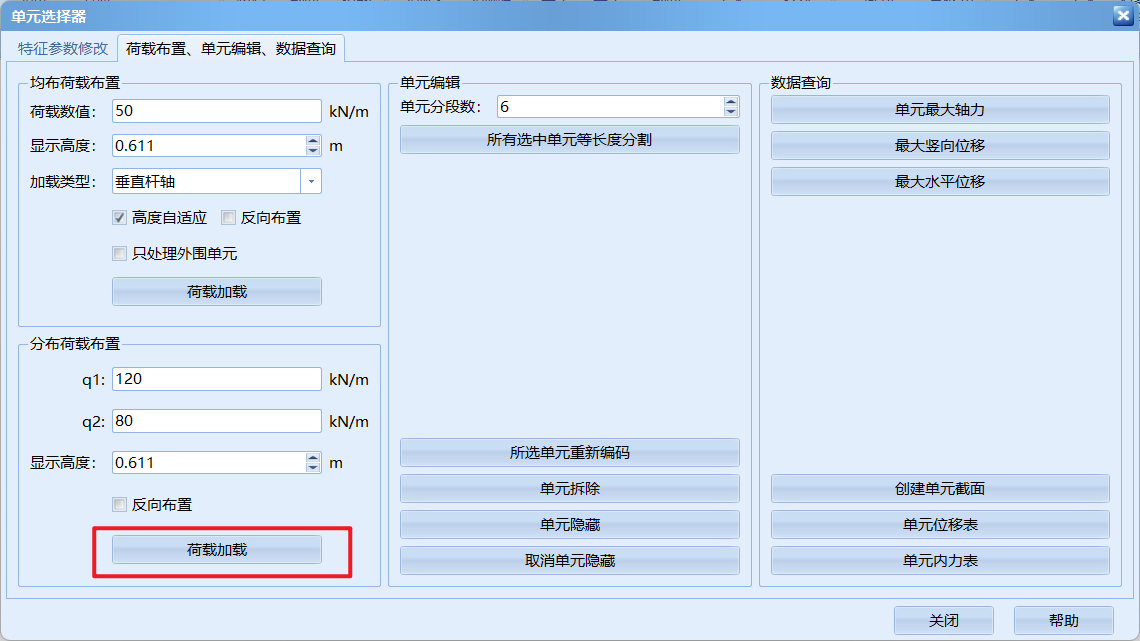Increase 单元分段数 with up arrow

click(x=731, y=102)
